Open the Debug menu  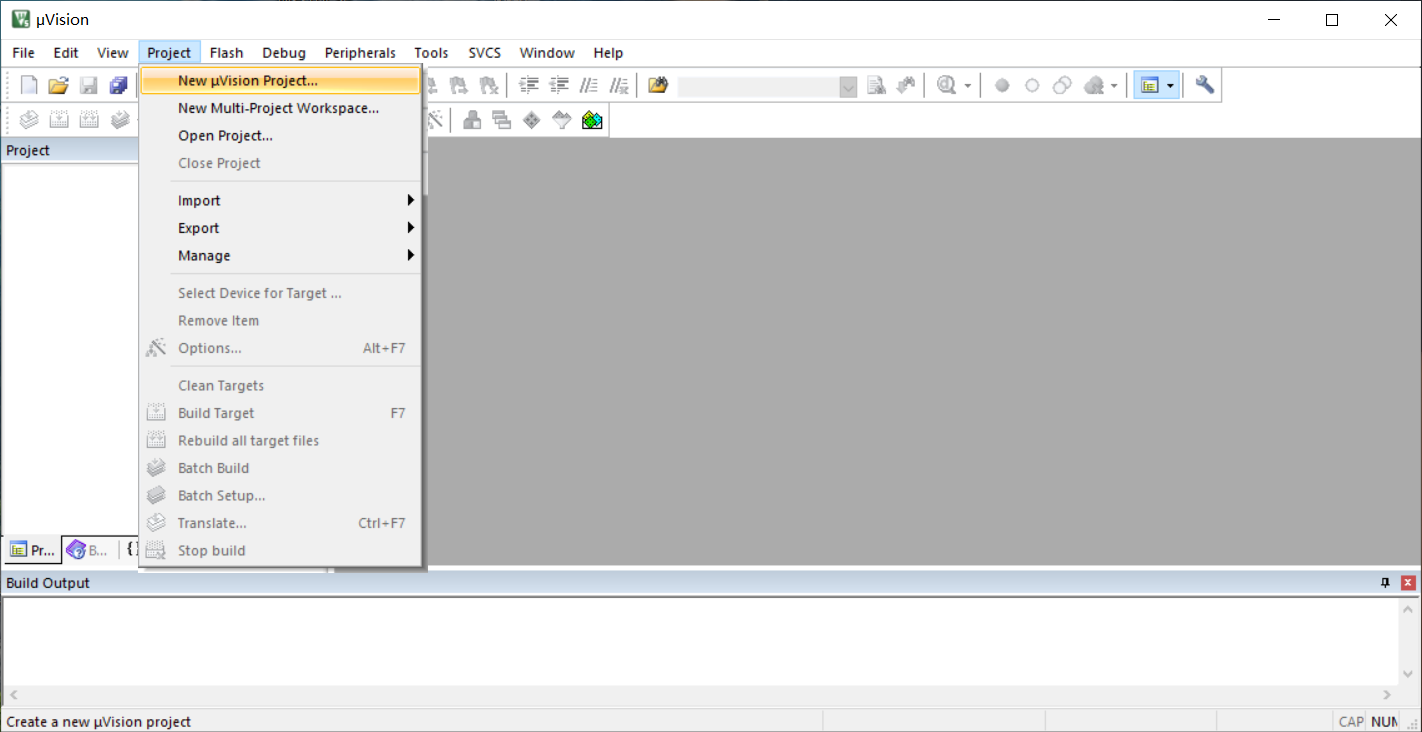pyautogui.click(x=284, y=53)
